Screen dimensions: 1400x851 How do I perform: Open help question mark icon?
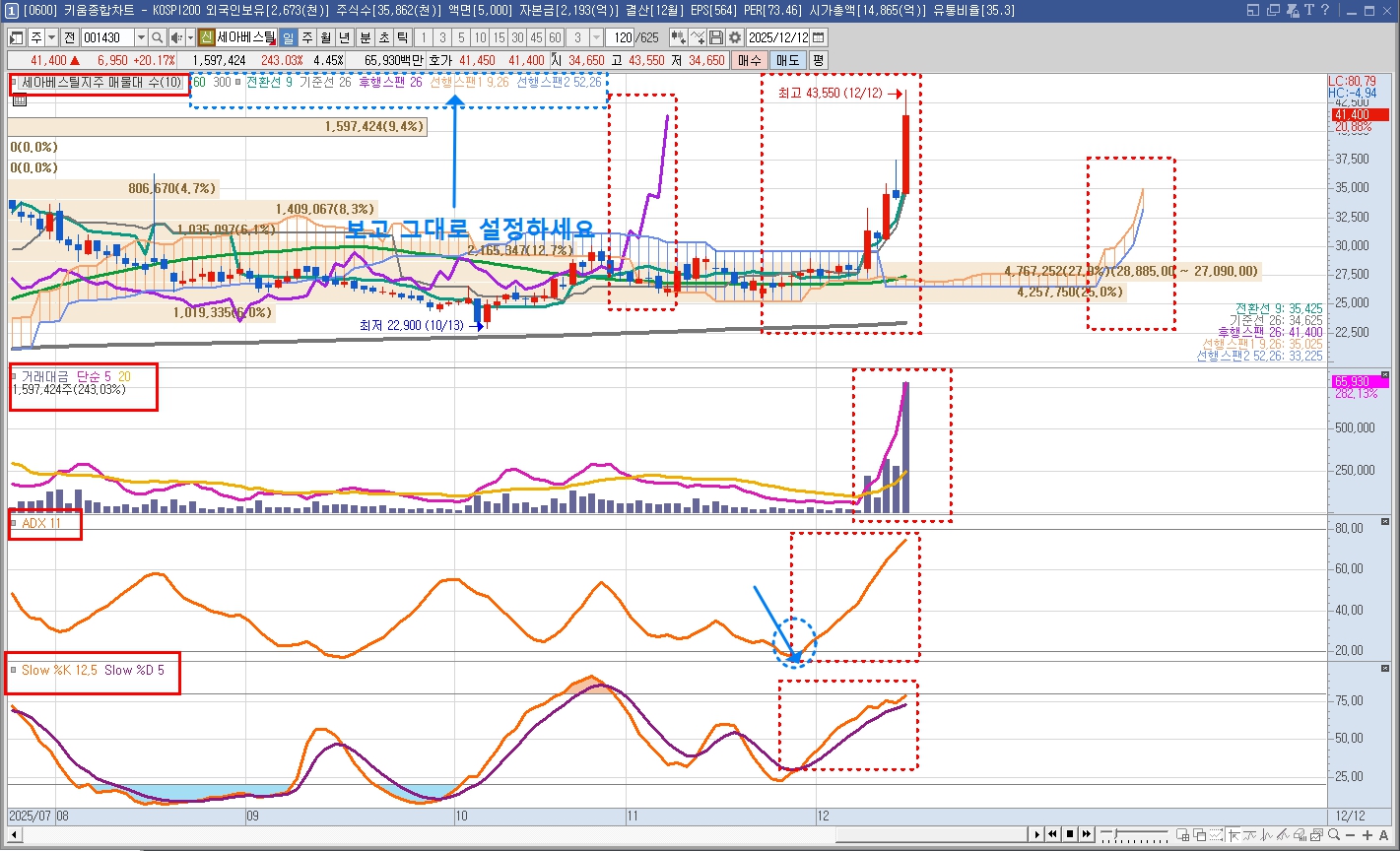pos(1325,10)
